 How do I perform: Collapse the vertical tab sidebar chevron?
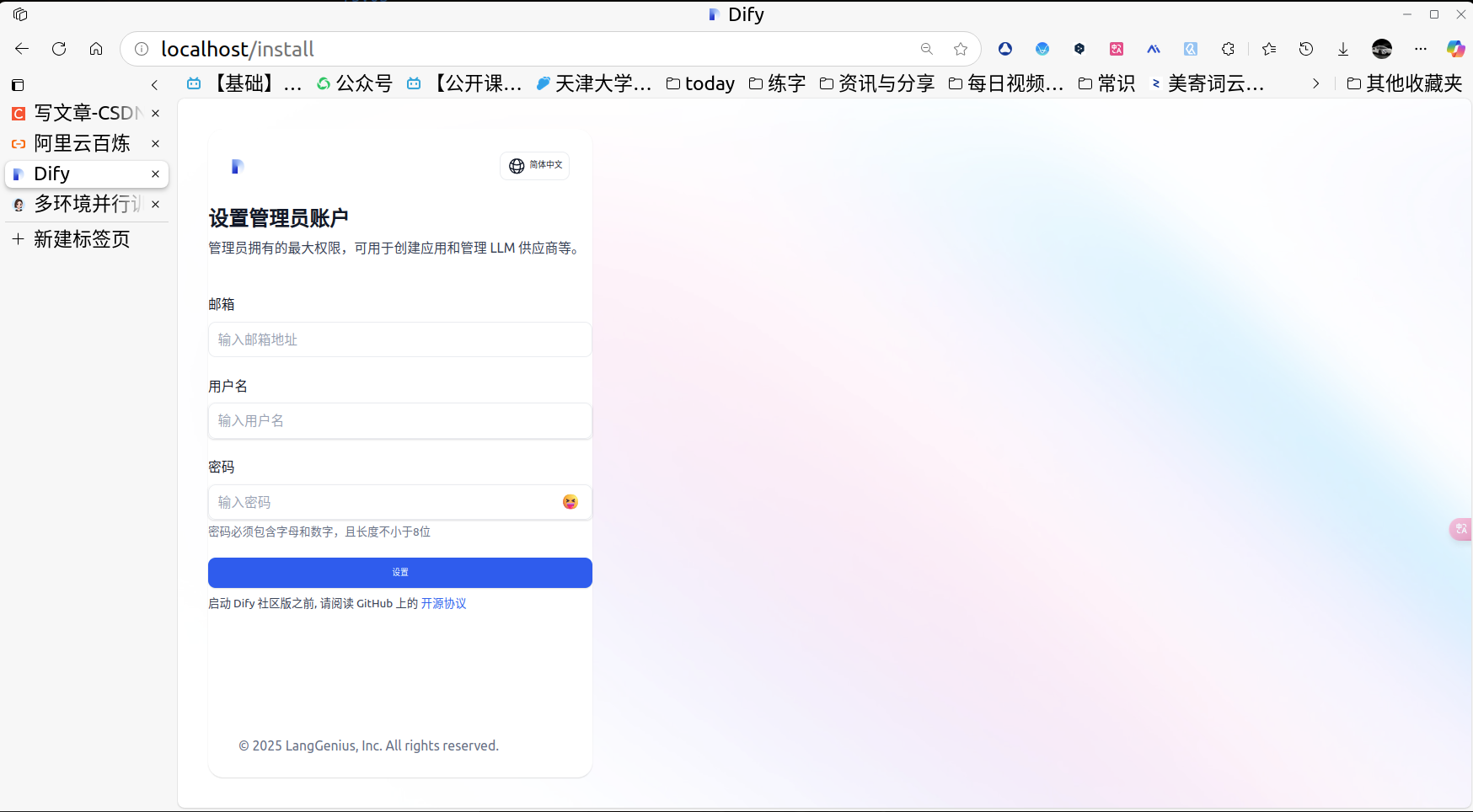point(154,85)
